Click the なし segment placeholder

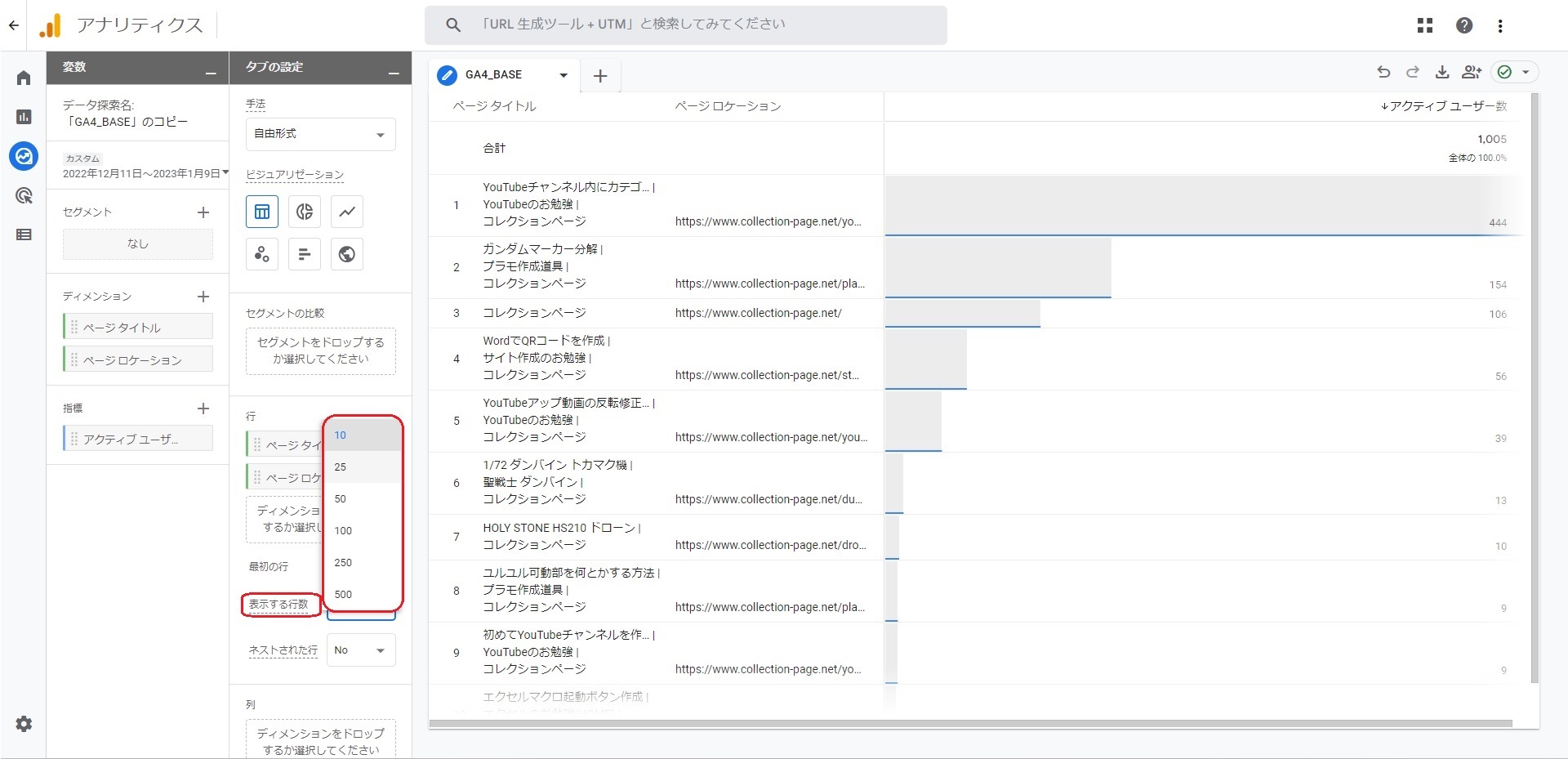[x=138, y=243]
